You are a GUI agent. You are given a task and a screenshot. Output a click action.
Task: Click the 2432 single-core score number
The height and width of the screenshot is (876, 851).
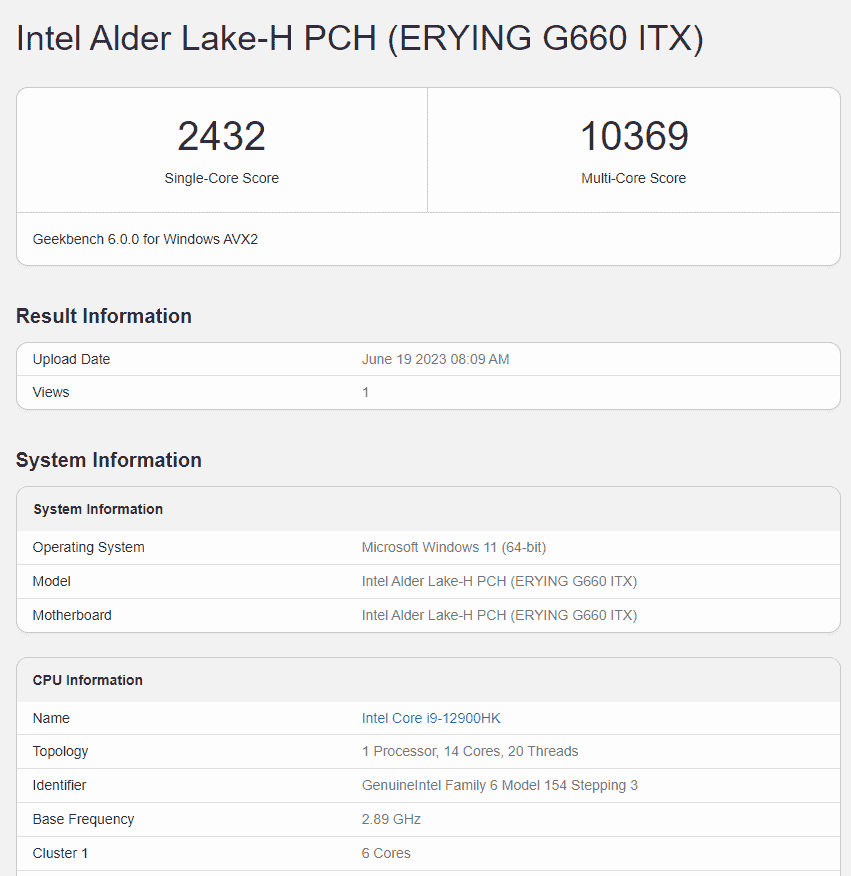click(221, 136)
